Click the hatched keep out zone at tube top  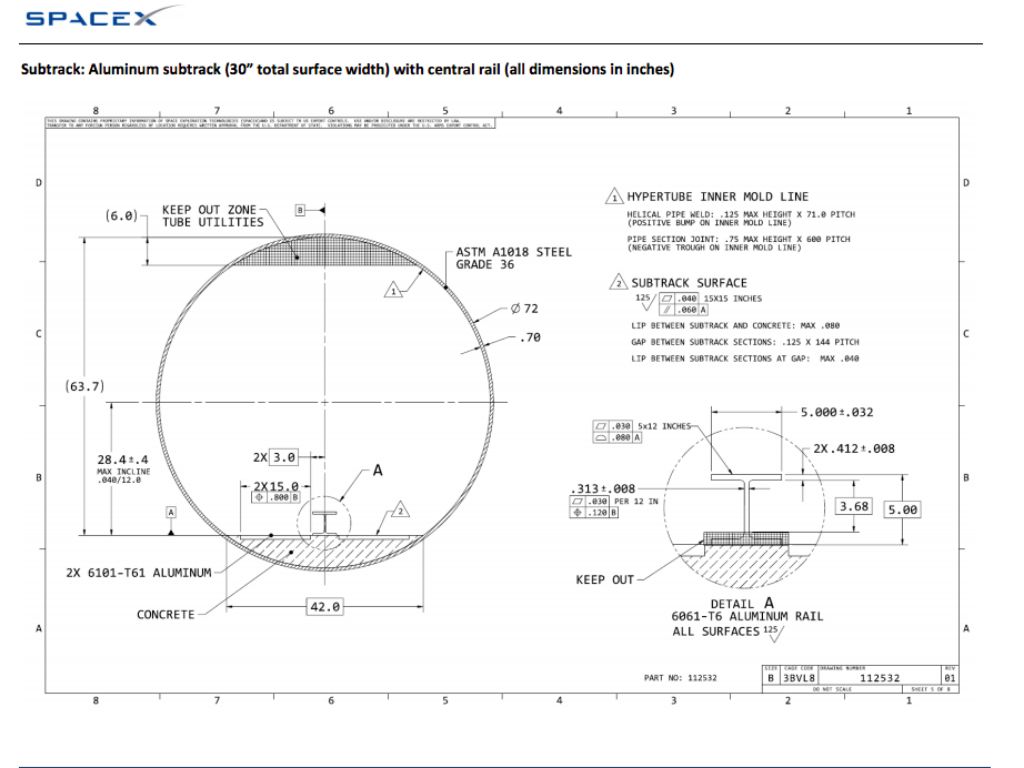pyautogui.click(x=325, y=252)
